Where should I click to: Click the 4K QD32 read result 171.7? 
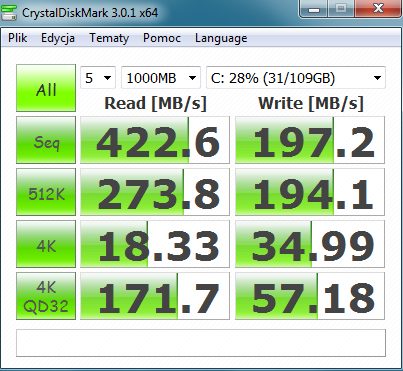coord(155,296)
